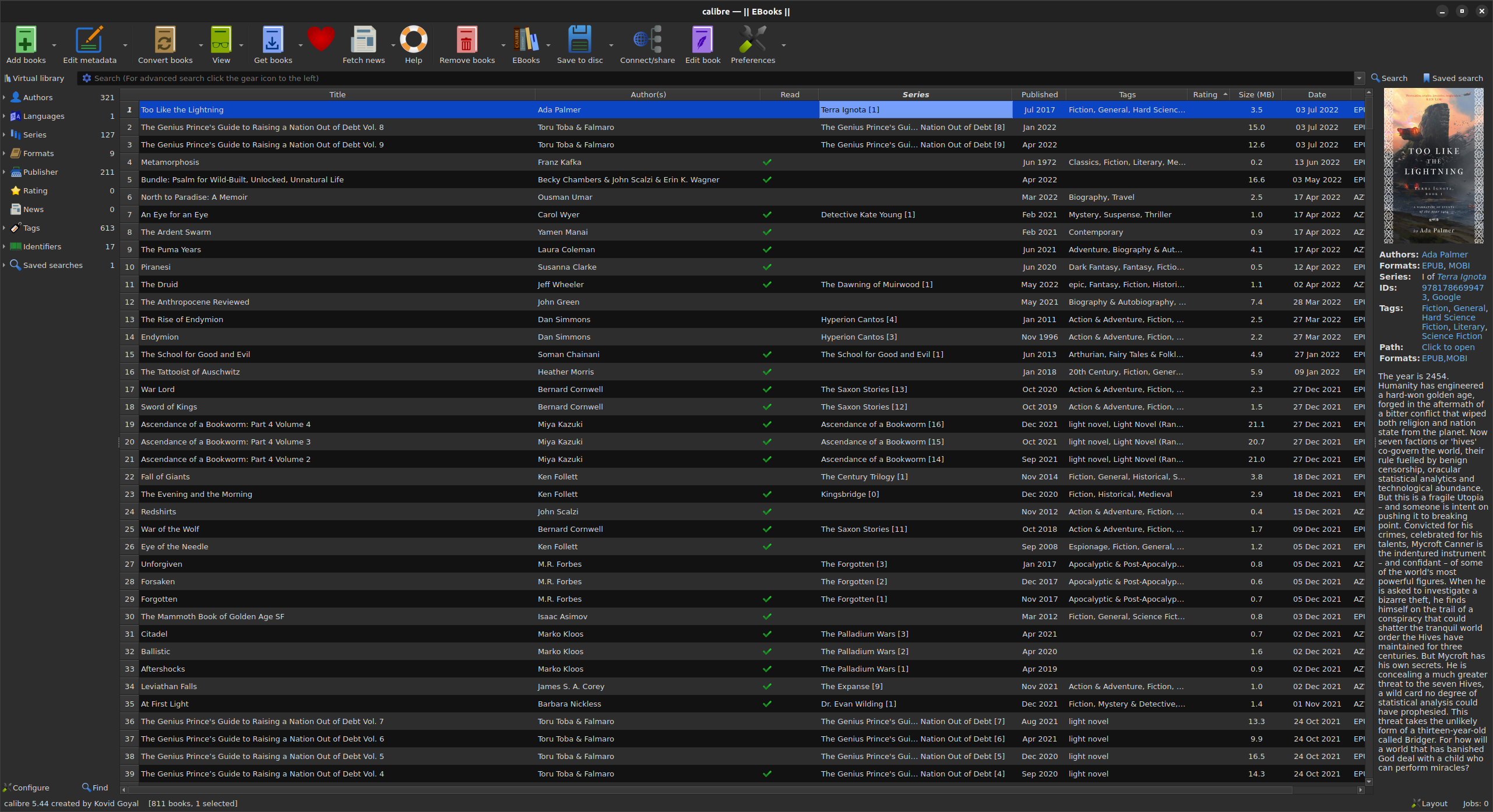Image resolution: width=1493 pixels, height=812 pixels.
Task: Click the Identifiers category in tag browser
Action: tap(42, 246)
